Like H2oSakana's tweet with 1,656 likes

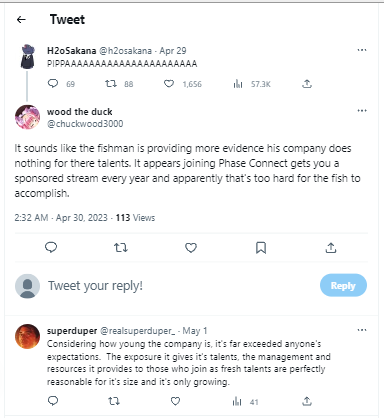[169, 83]
